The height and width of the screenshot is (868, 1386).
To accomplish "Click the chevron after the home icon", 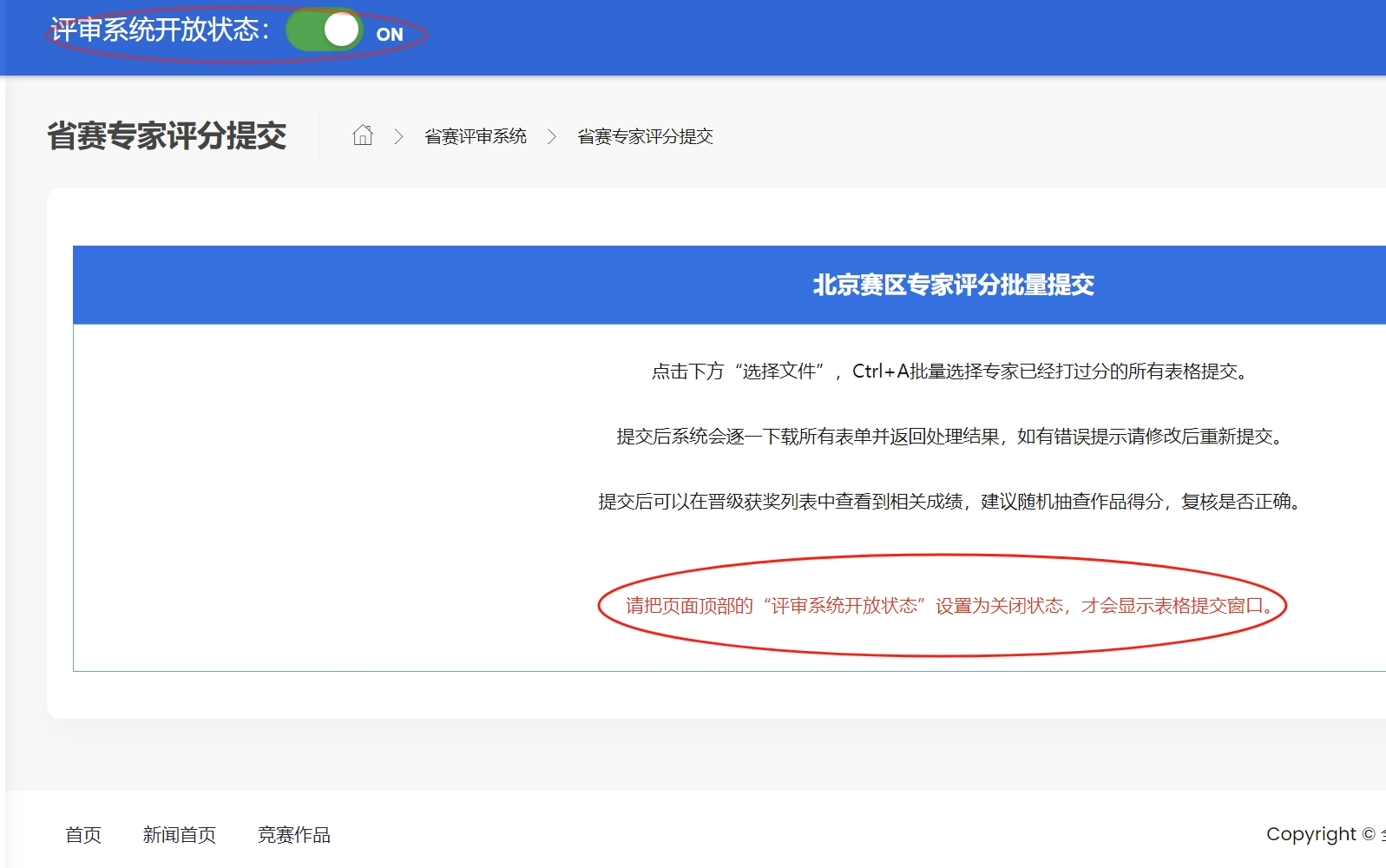I will click(x=398, y=136).
